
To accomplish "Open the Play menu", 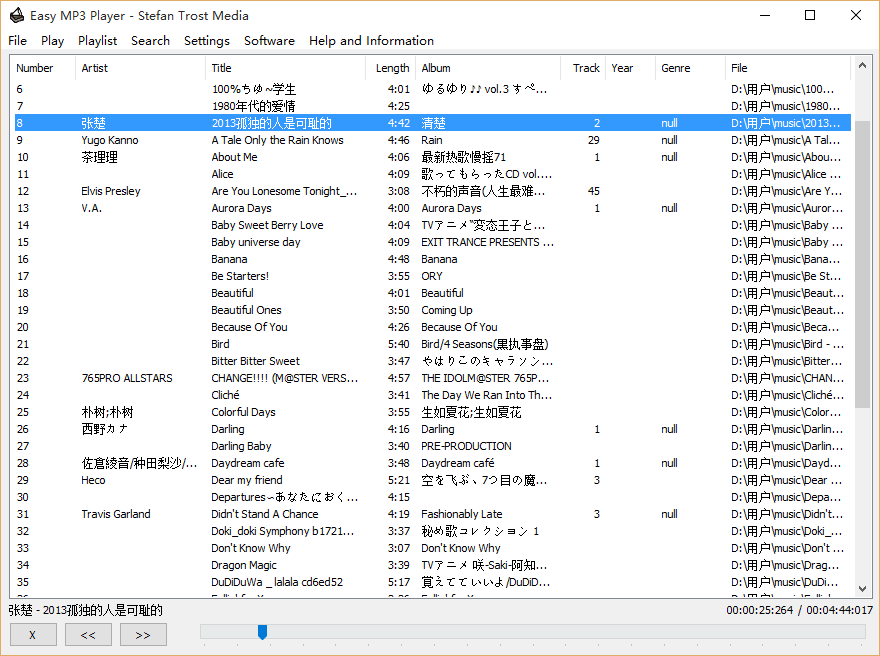I will click(52, 40).
